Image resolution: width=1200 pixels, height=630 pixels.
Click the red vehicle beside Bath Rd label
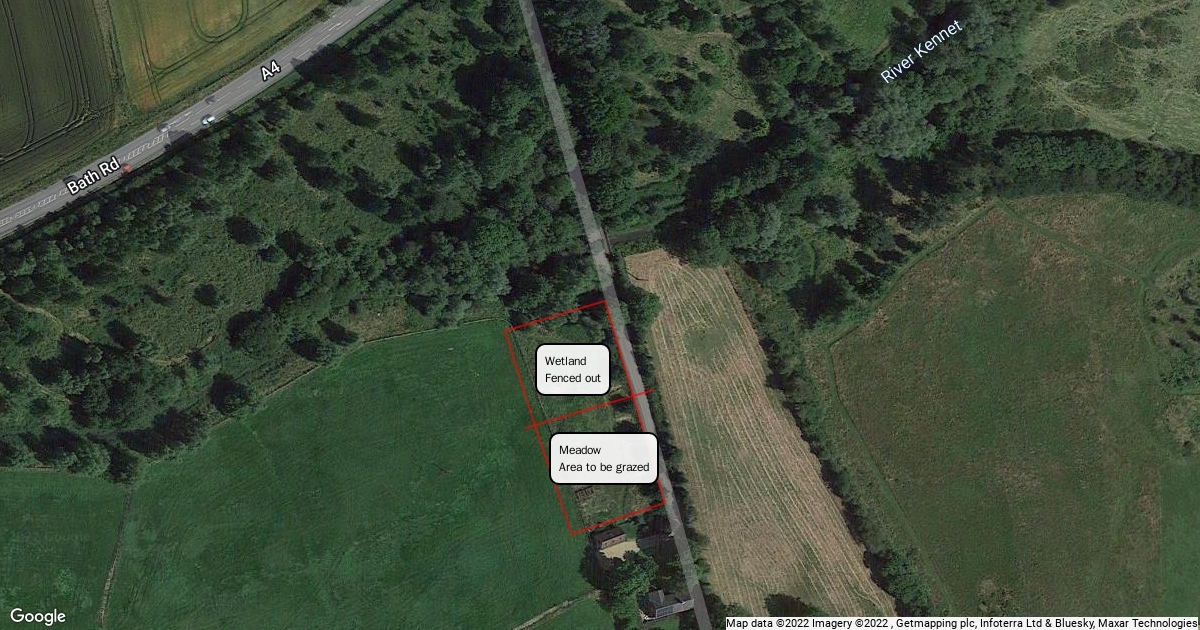pyautogui.click(x=126, y=168)
